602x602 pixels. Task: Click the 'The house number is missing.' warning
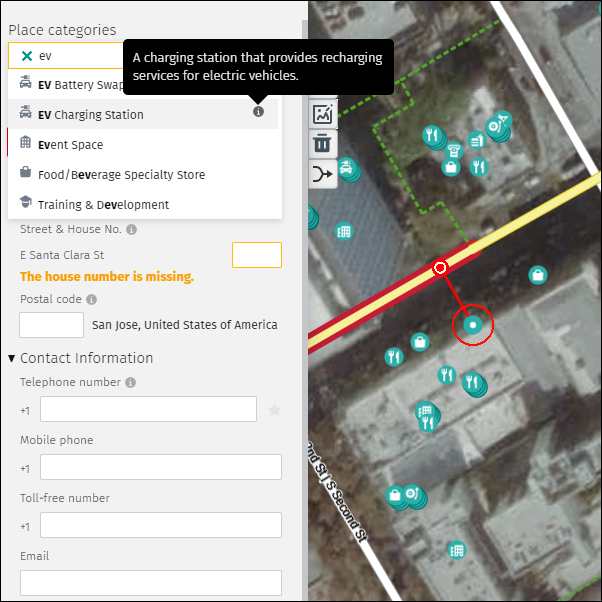click(x=107, y=277)
